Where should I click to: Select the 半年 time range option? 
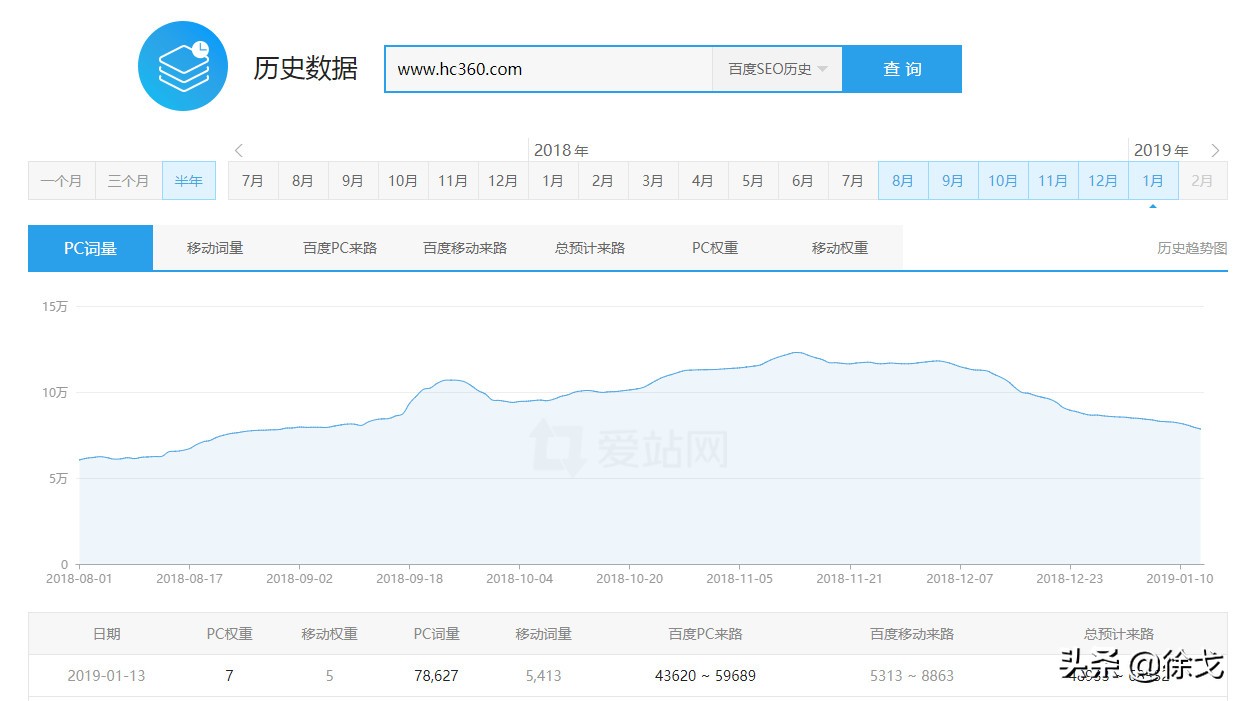click(x=189, y=180)
